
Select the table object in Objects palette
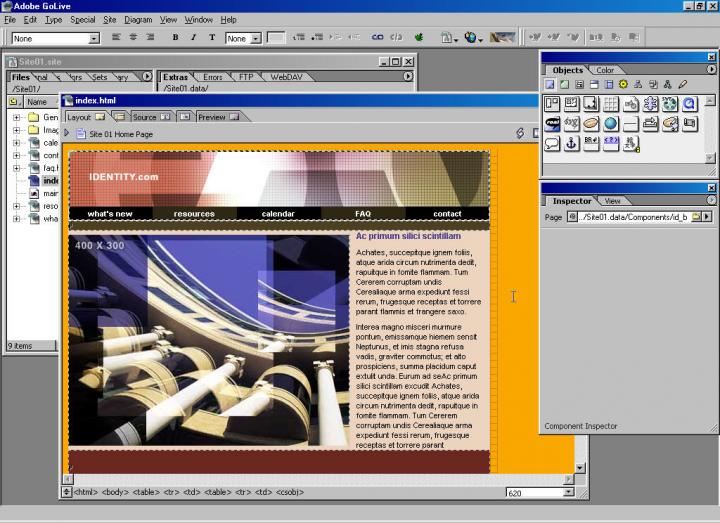point(610,104)
